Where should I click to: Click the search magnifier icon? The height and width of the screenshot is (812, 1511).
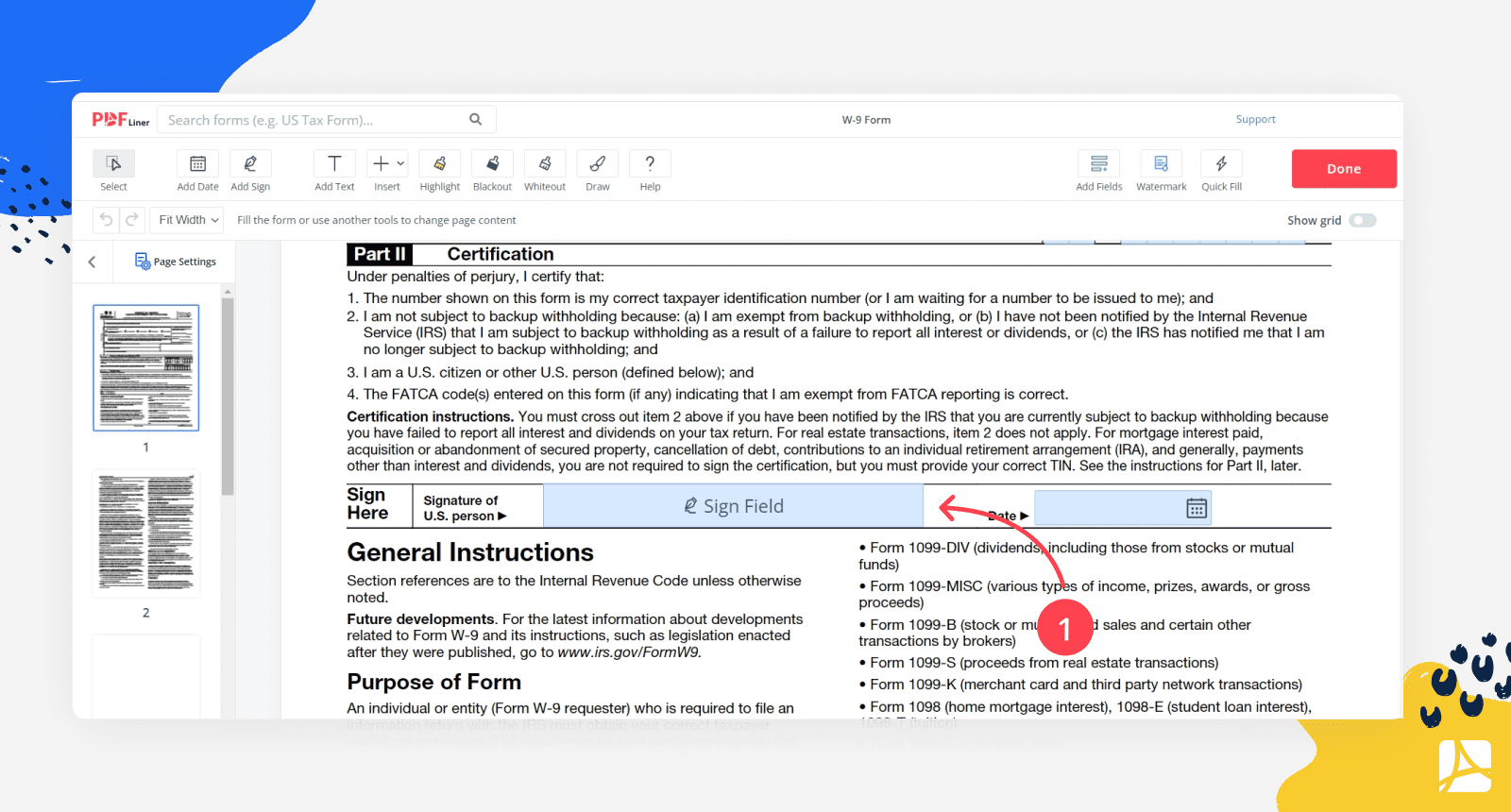476,119
